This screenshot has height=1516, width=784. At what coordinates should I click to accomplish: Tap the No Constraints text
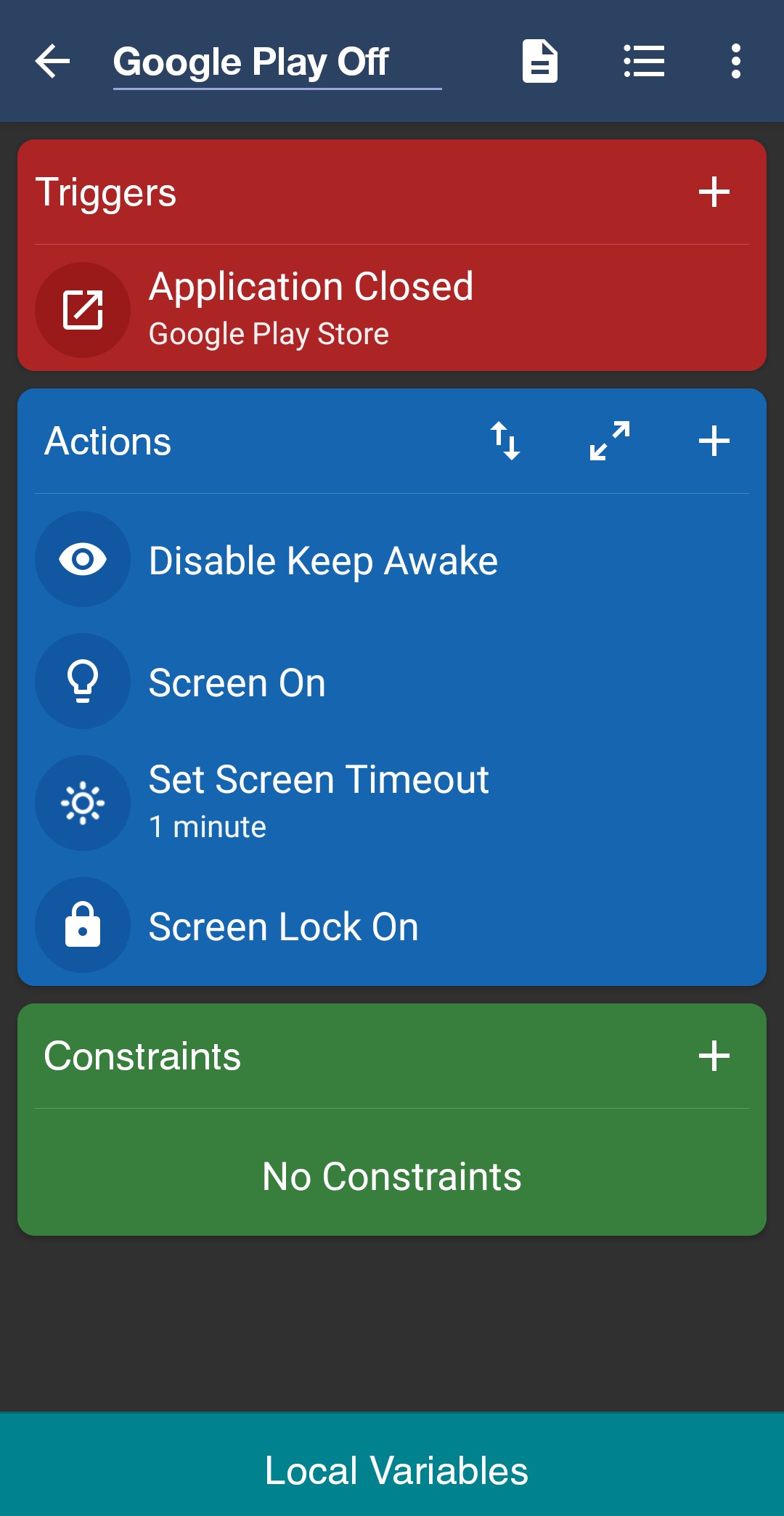coord(392,1176)
